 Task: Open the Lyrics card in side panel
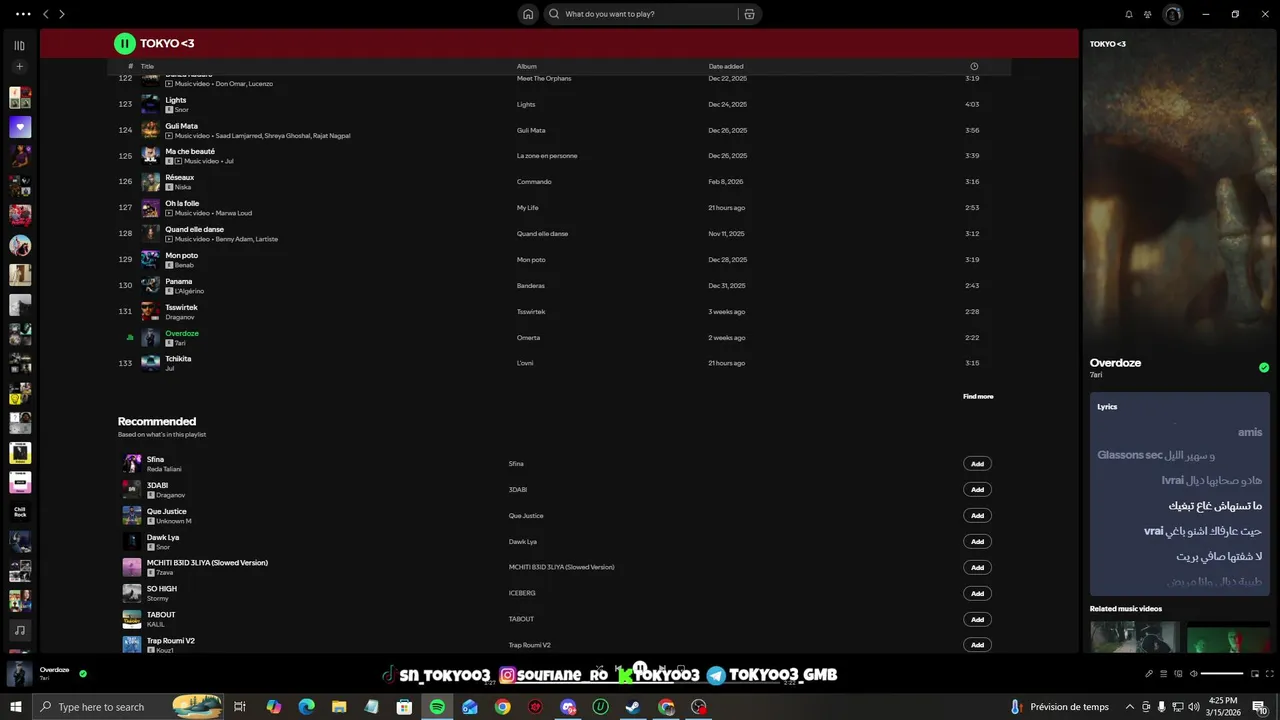[1180, 494]
